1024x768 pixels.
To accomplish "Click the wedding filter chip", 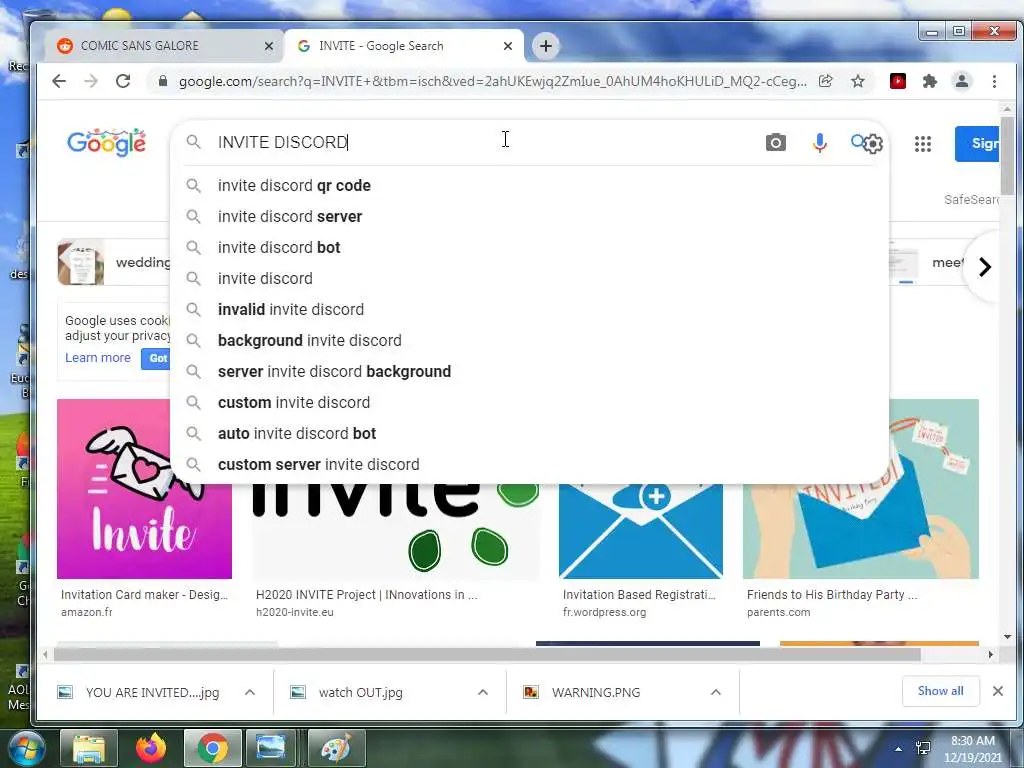I will [x=114, y=262].
